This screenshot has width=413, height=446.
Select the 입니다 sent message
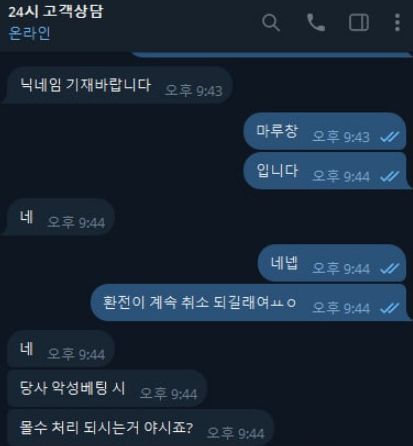327,171
